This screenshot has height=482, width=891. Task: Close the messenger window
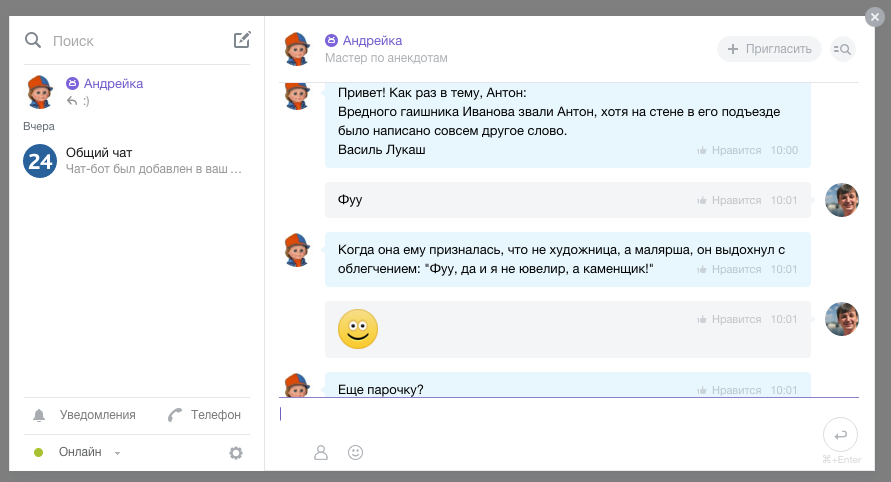[874, 16]
